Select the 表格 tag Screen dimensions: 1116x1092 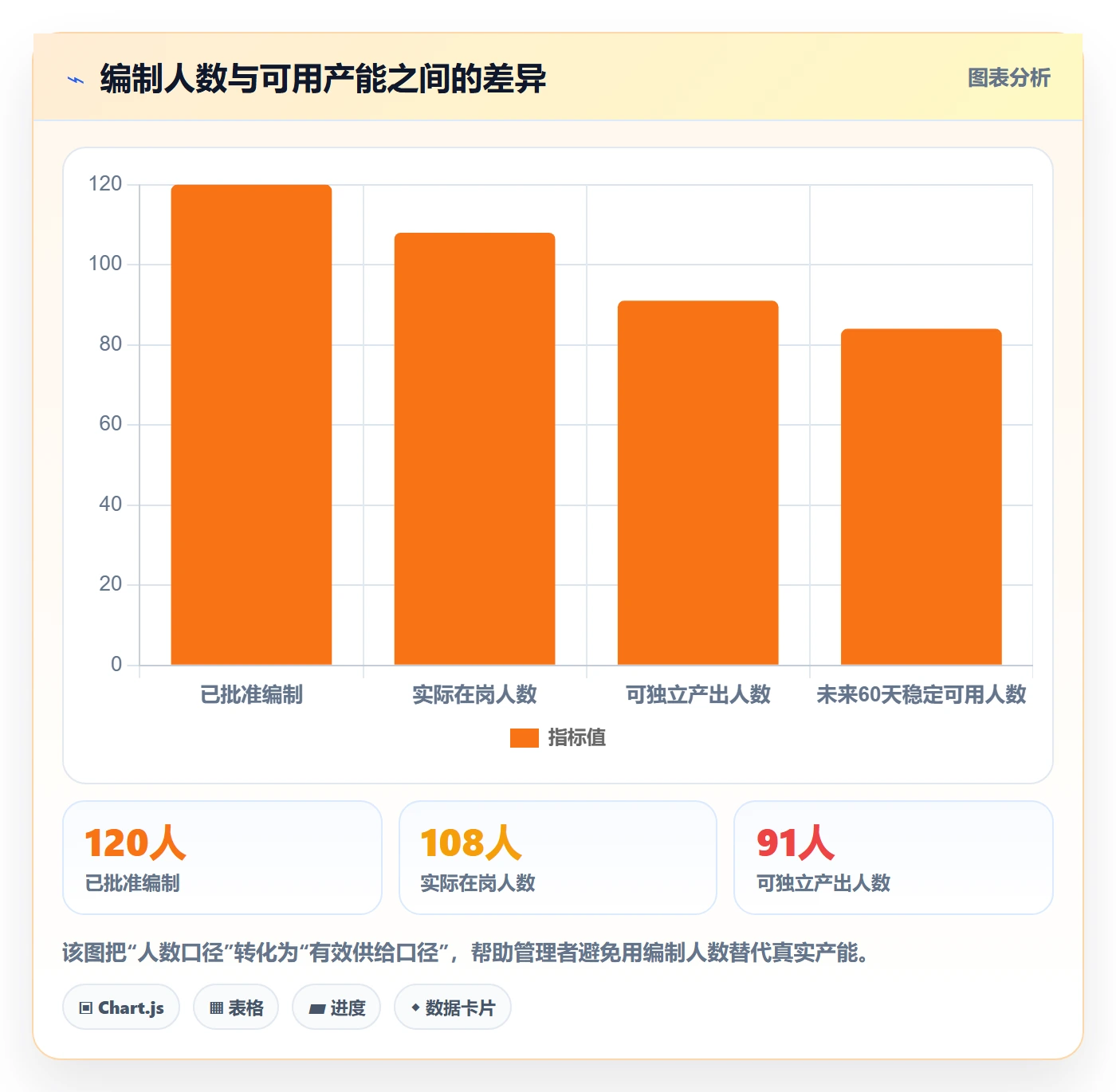tap(236, 1008)
